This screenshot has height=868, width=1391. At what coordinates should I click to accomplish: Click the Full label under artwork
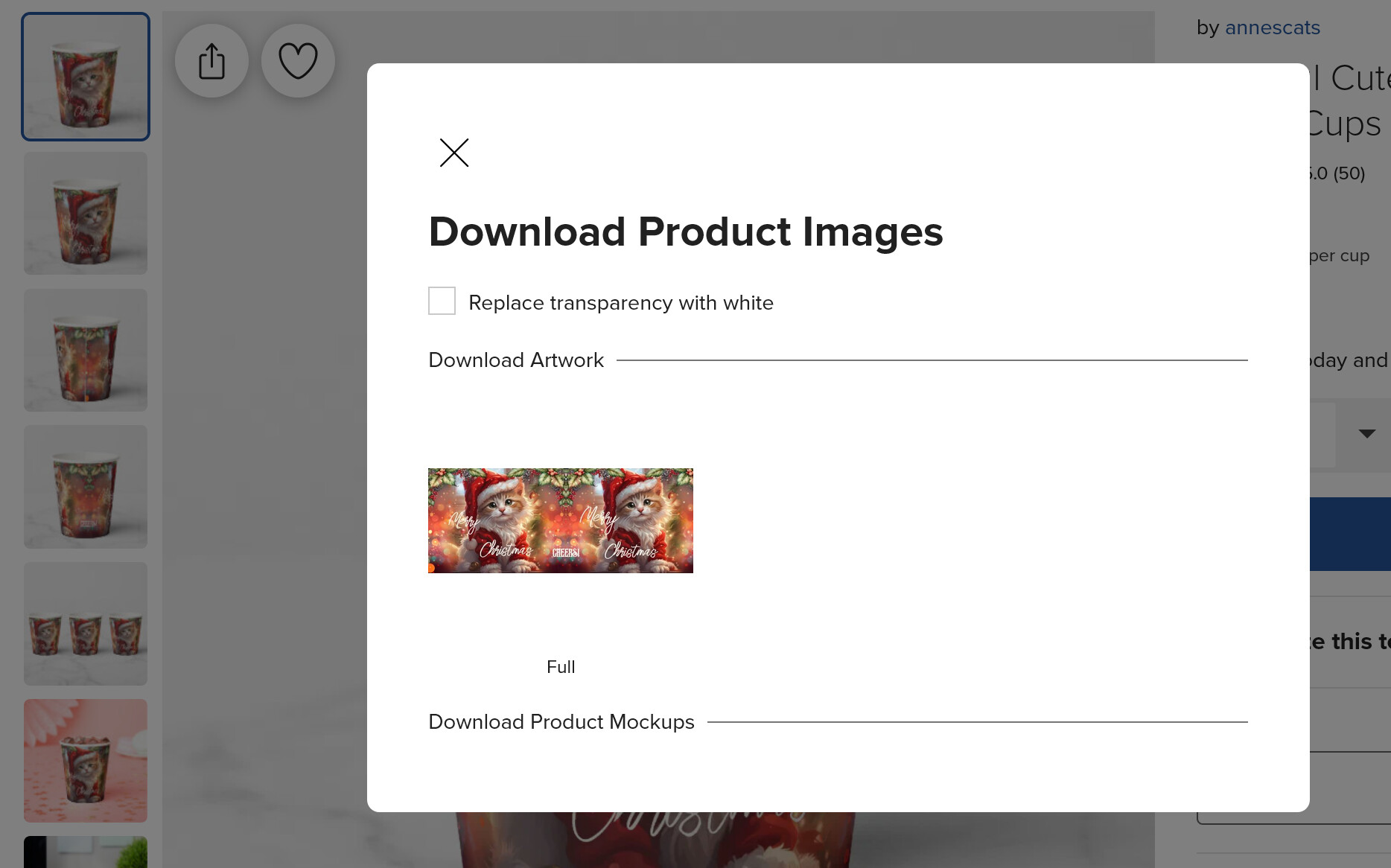[x=561, y=667]
